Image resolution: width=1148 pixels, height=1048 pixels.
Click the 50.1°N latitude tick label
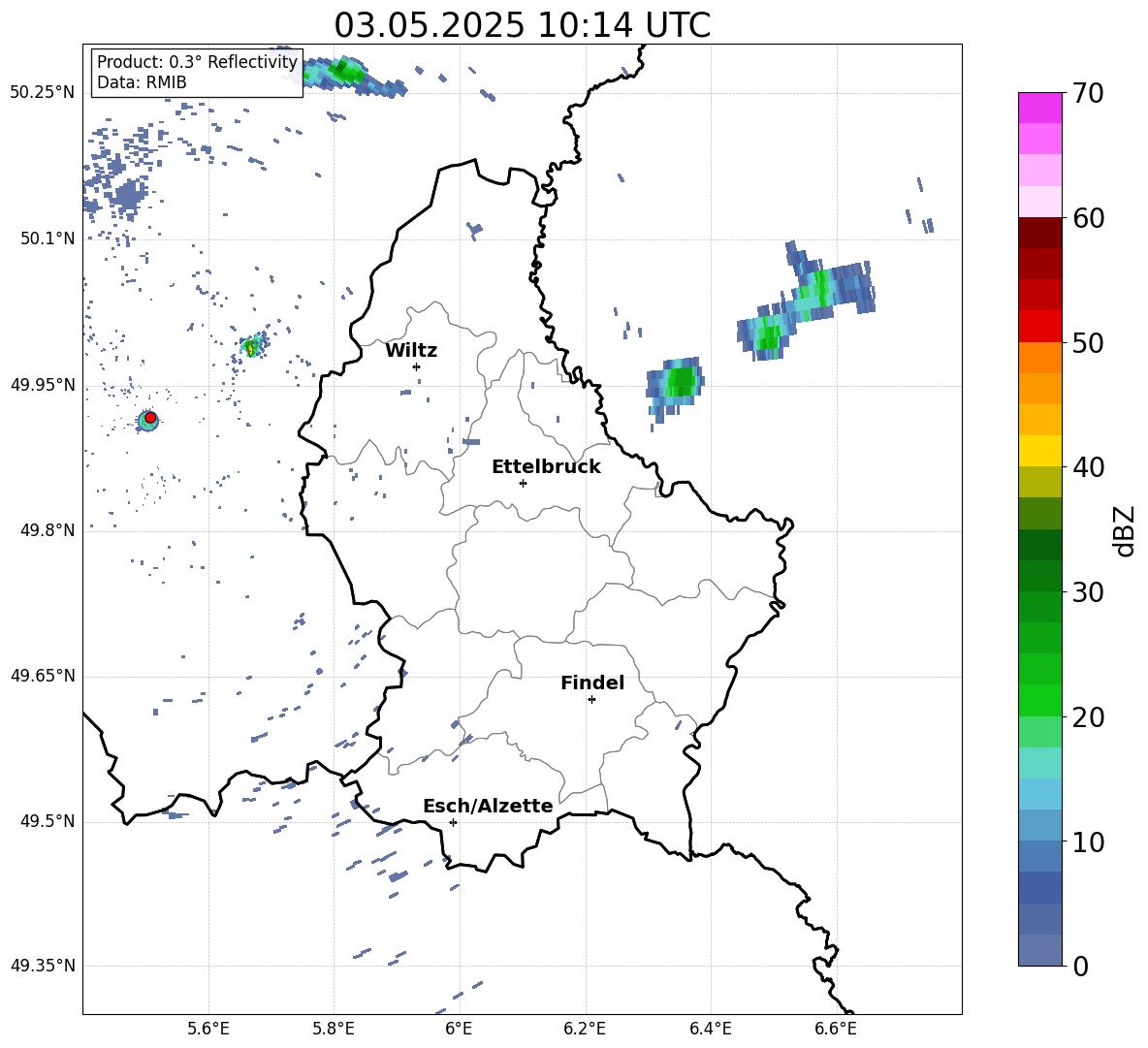point(48,238)
